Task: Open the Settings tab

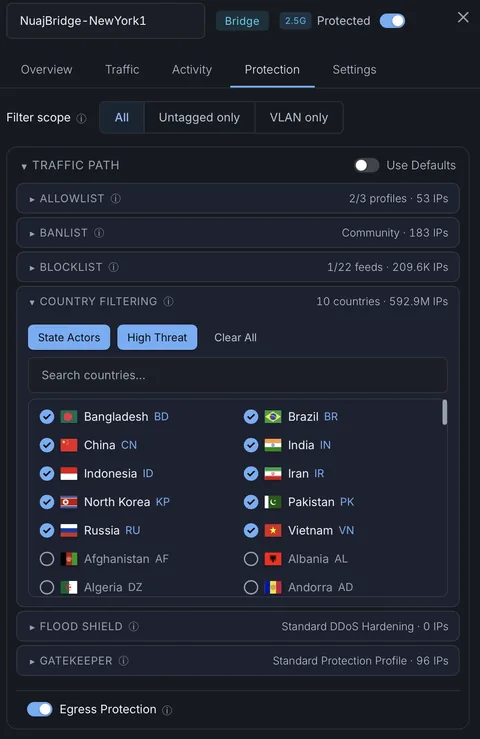Action: tap(355, 70)
